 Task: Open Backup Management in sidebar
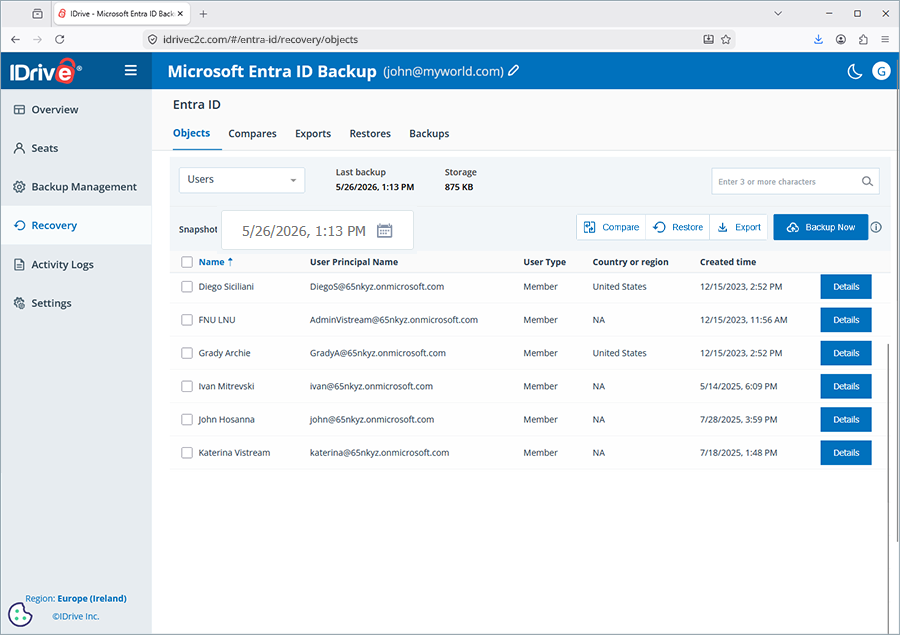click(x=76, y=187)
